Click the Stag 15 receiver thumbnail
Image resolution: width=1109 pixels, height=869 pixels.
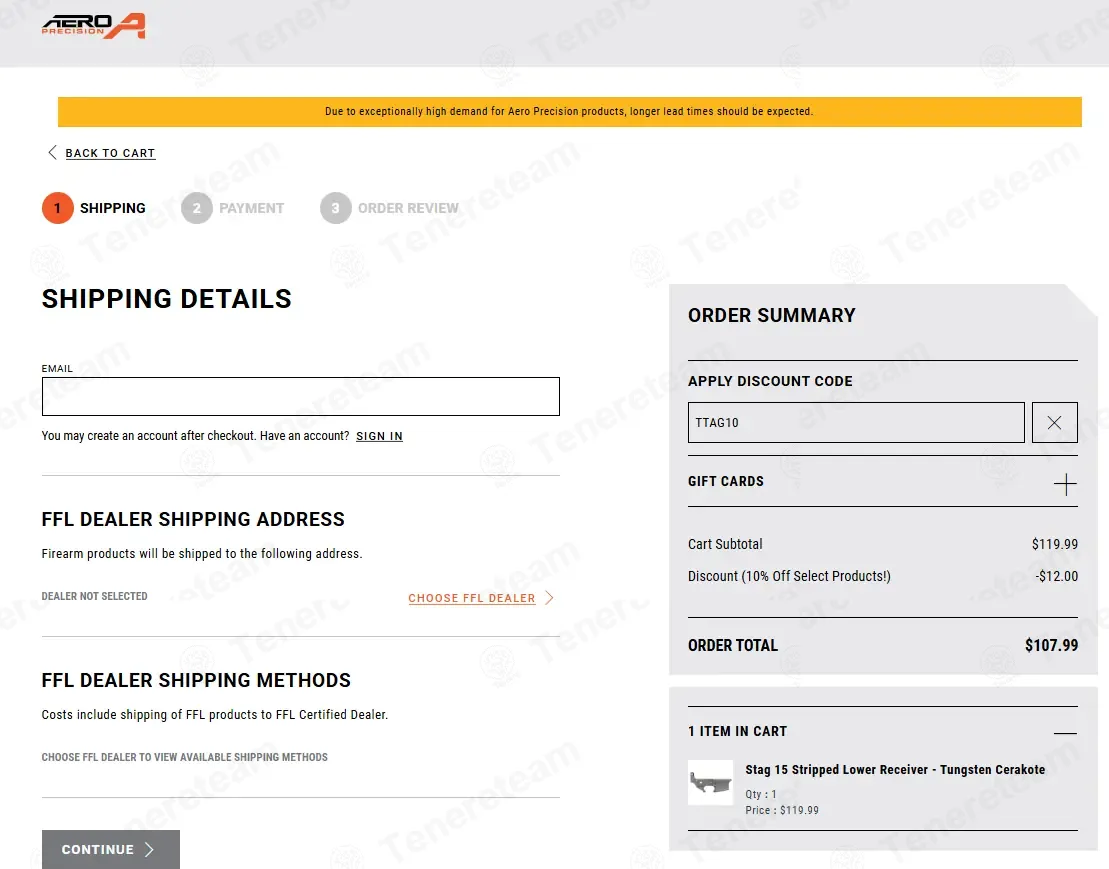pos(711,783)
